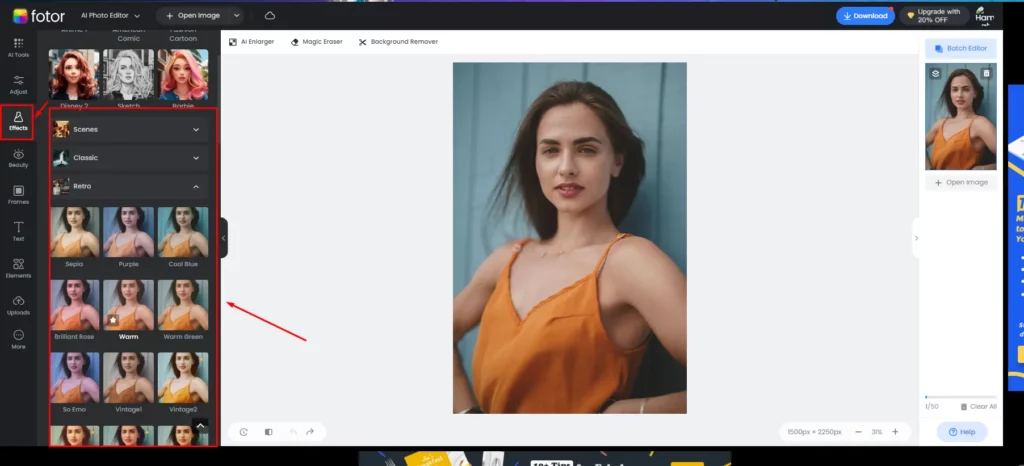Click the undo arrow
This screenshot has width=1024, height=466.
click(293, 432)
